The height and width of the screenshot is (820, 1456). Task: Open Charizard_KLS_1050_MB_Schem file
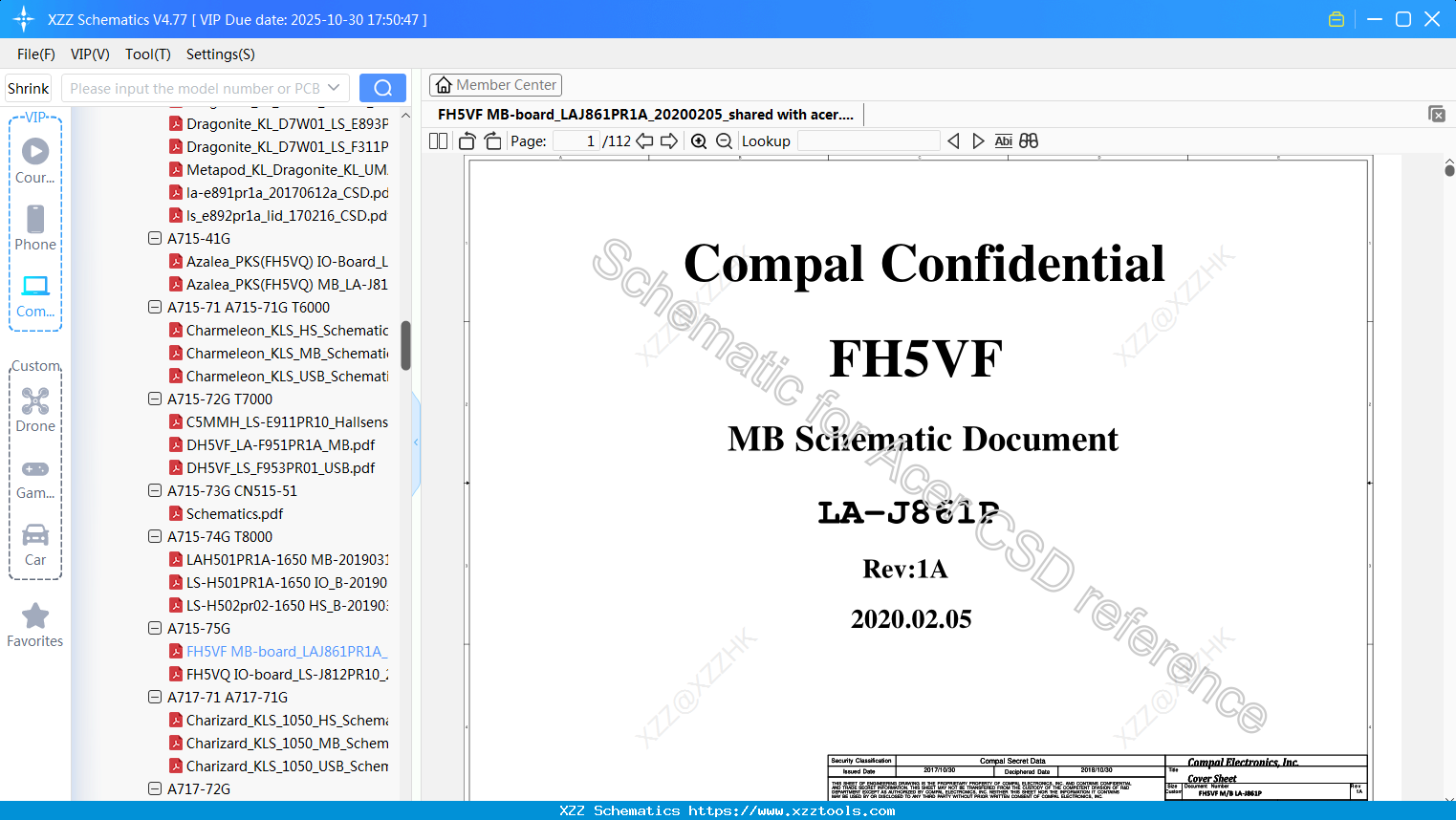[279, 743]
